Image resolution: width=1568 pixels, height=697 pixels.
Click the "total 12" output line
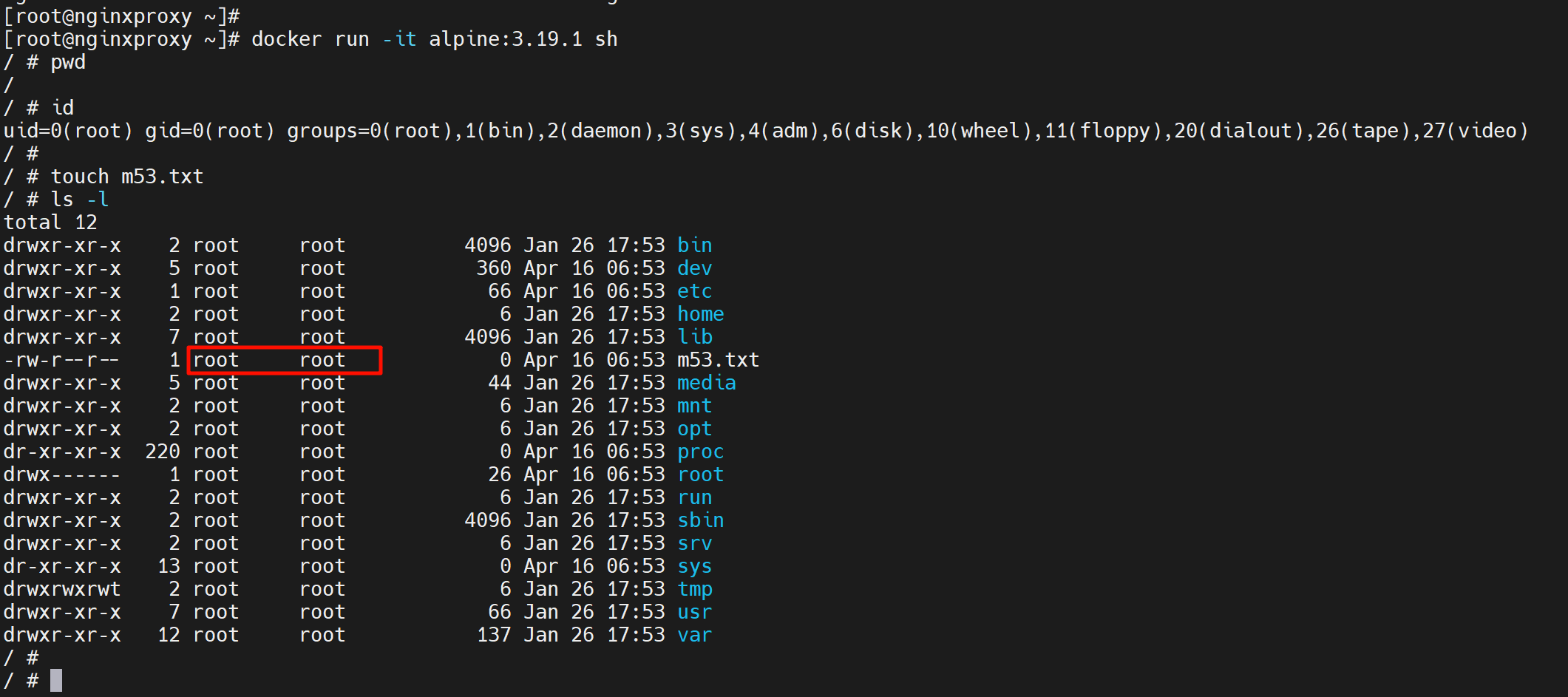[x=50, y=222]
